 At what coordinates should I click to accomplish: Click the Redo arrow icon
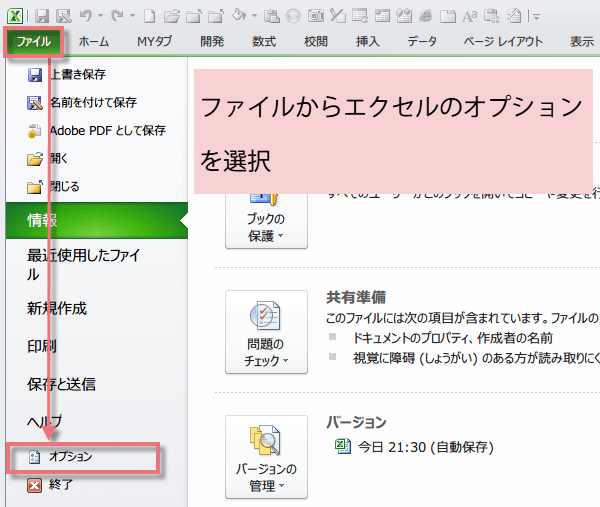(x=117, y=16)
